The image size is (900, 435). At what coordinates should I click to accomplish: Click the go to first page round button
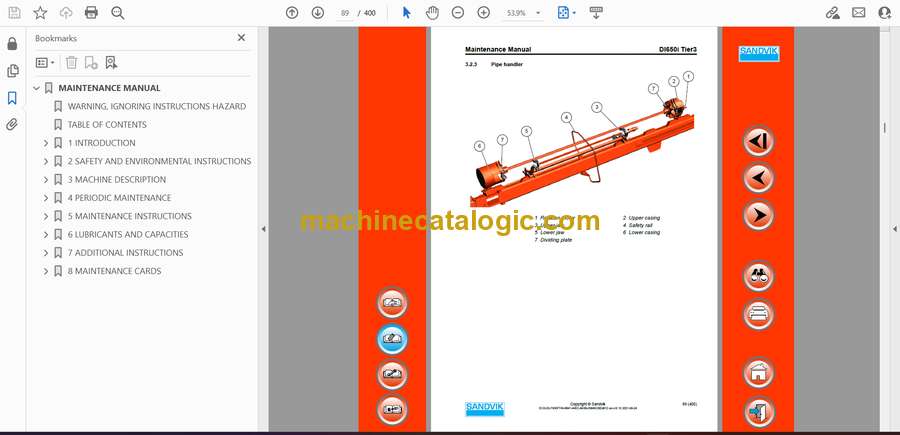coord(758,141)
